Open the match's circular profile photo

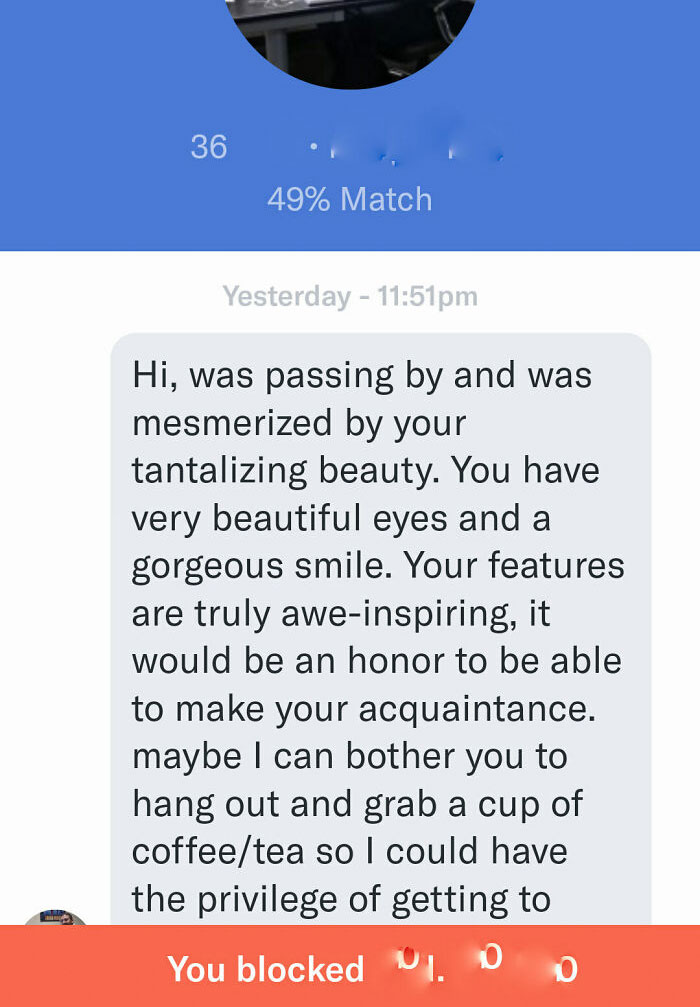point(350,40)
